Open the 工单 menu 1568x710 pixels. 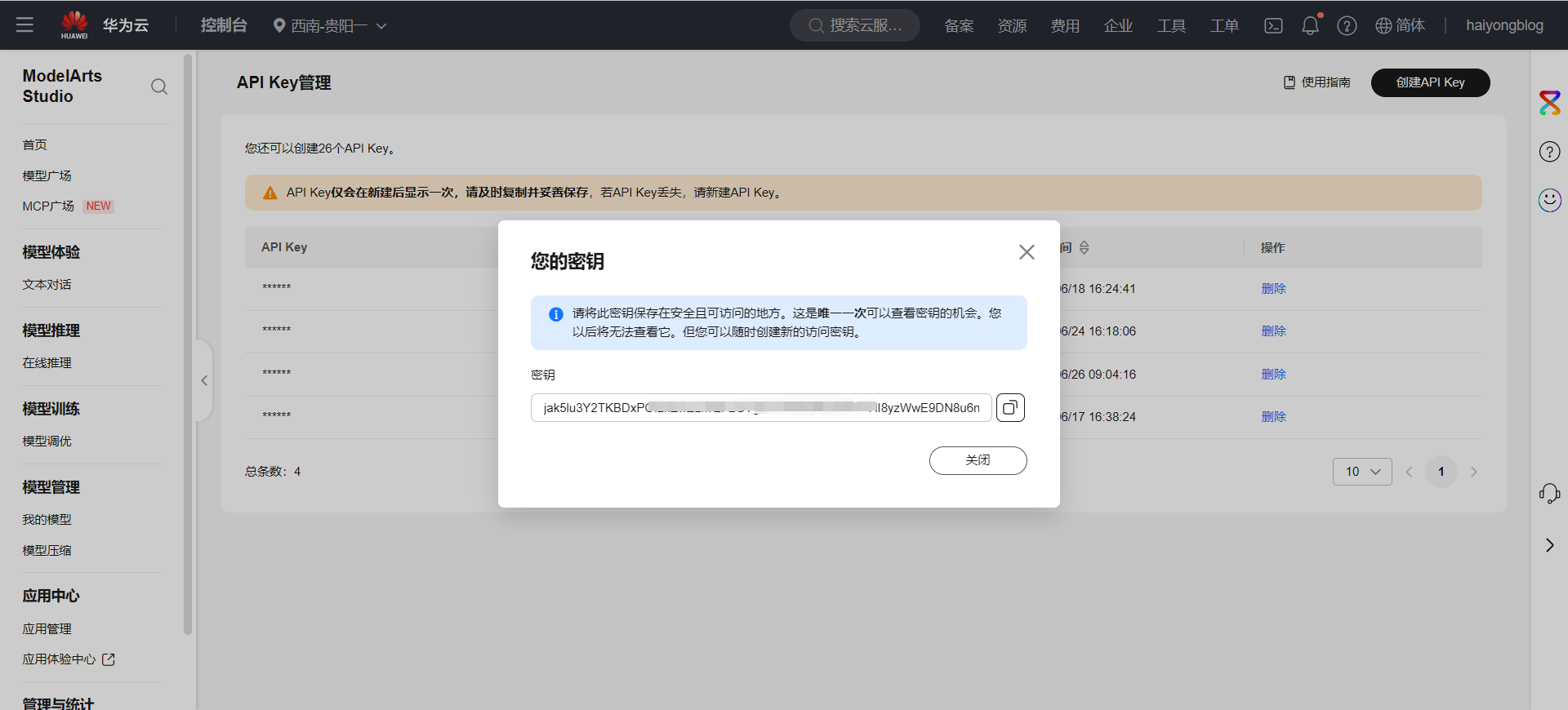tap(1224, 26)
